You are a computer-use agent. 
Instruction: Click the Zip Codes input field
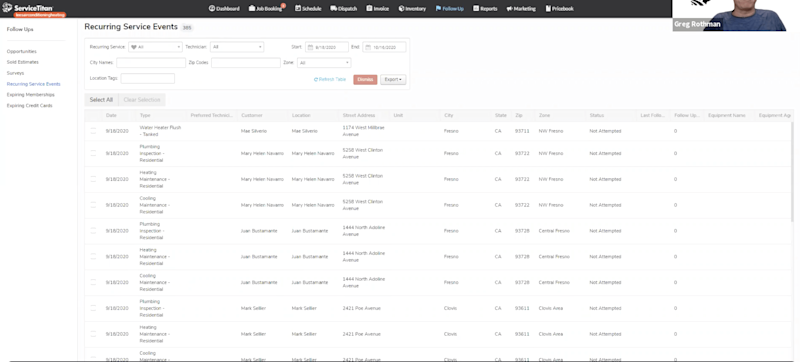[246, 63]
